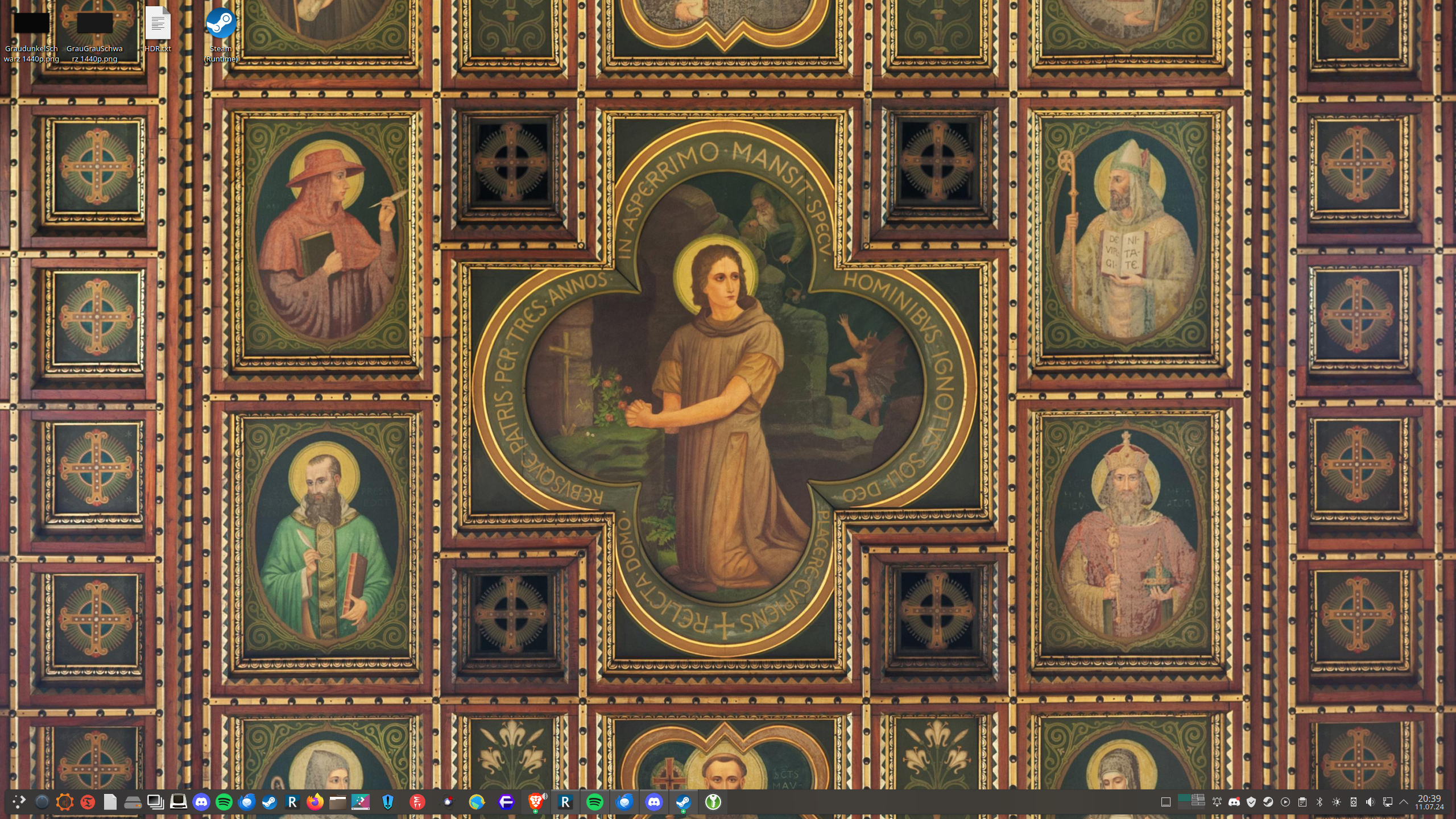This screenshot has height=819, width=1456.
Task: Open the display brightness tray control
Action: (x=1337, y=802)
